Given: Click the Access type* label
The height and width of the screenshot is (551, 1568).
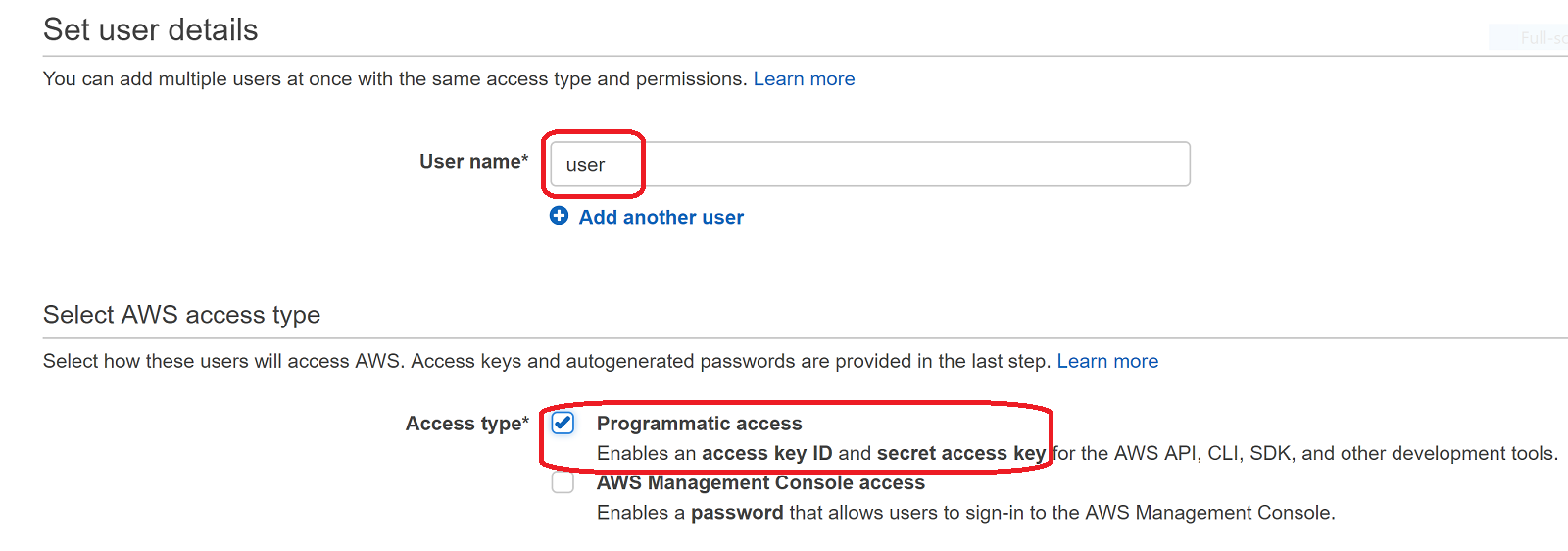Looking at the screenshot, I should 467,424.
